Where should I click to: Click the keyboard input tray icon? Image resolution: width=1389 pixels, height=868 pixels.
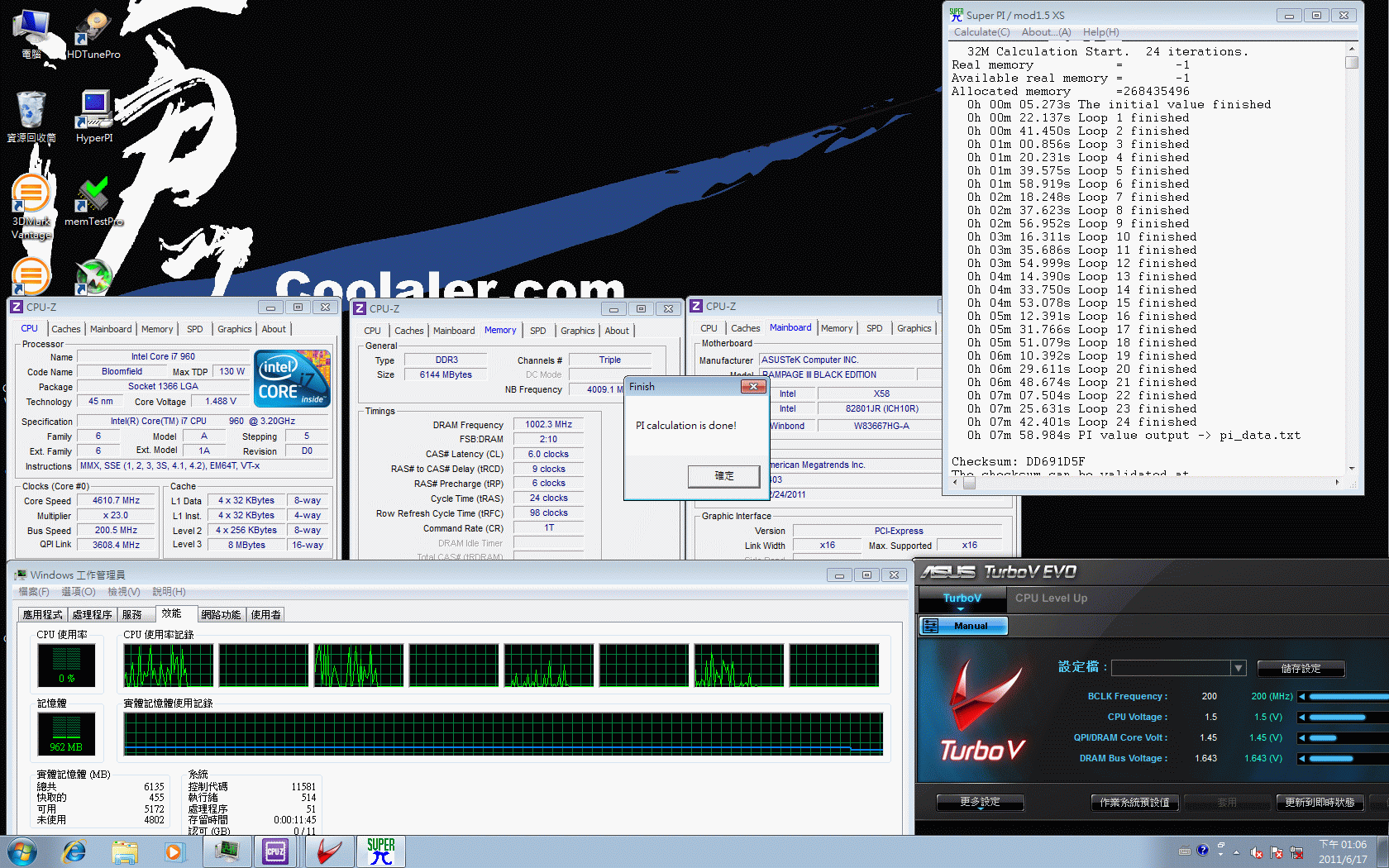tap(1185, 851)
